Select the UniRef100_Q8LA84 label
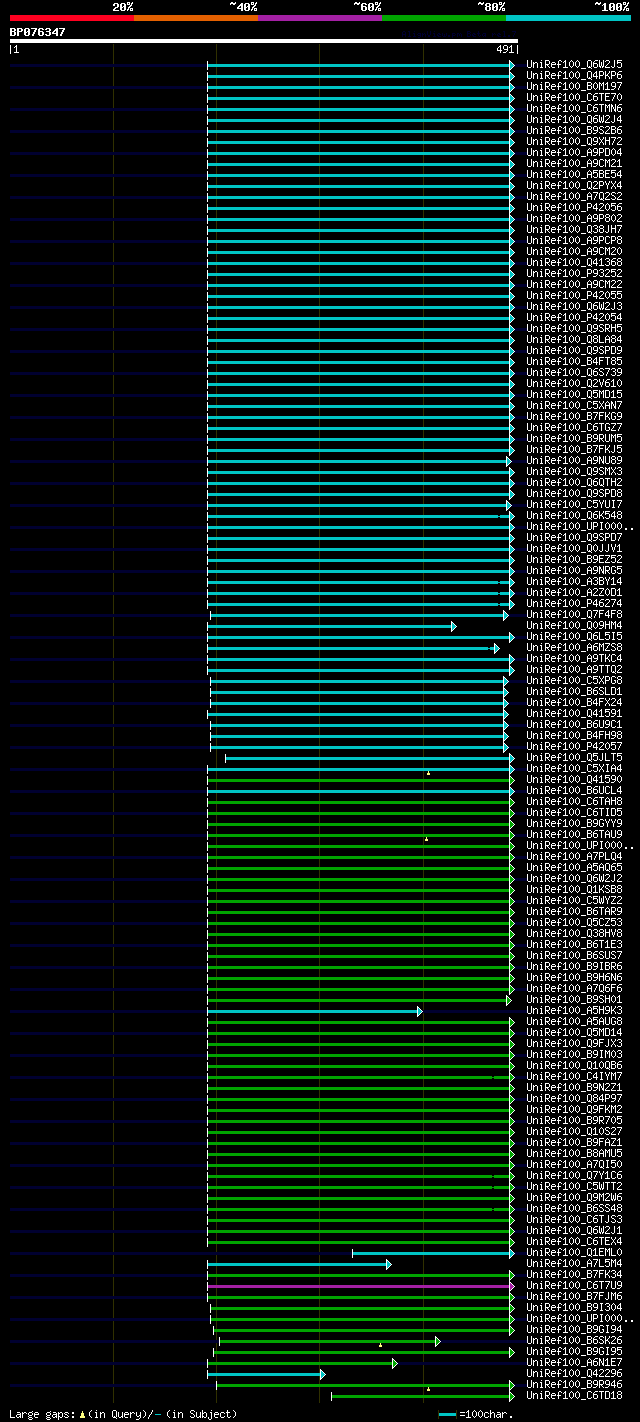This screenshot has height=1422, width=640. pyautogui.click(x=574, y=339)
